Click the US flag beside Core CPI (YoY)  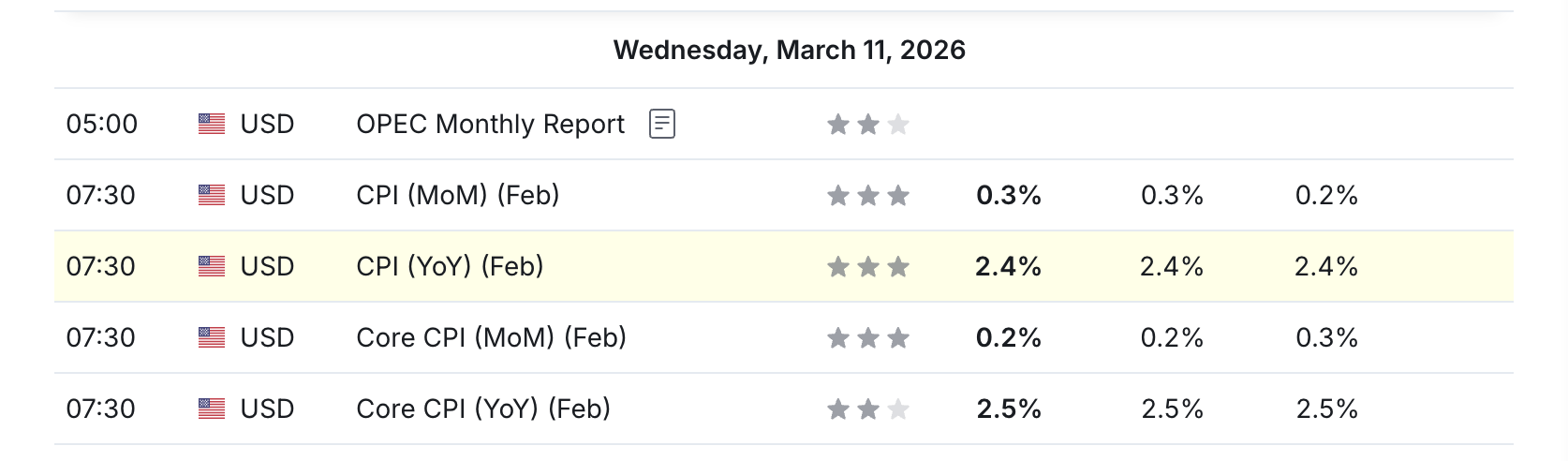212,409
